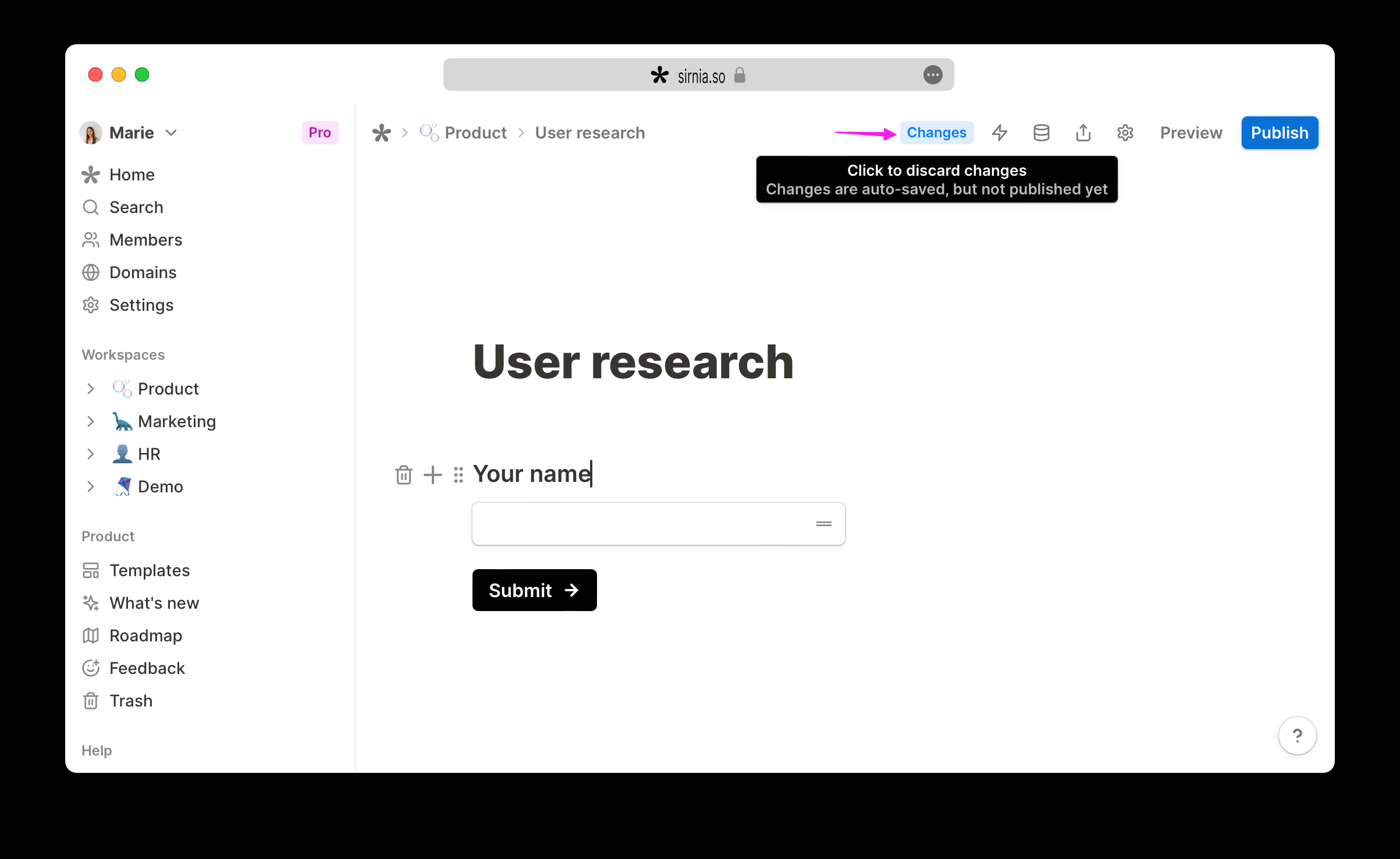Click the lock icon in address bar
The width and height of the screenshot is (1400, 859).
click(740, 75)
